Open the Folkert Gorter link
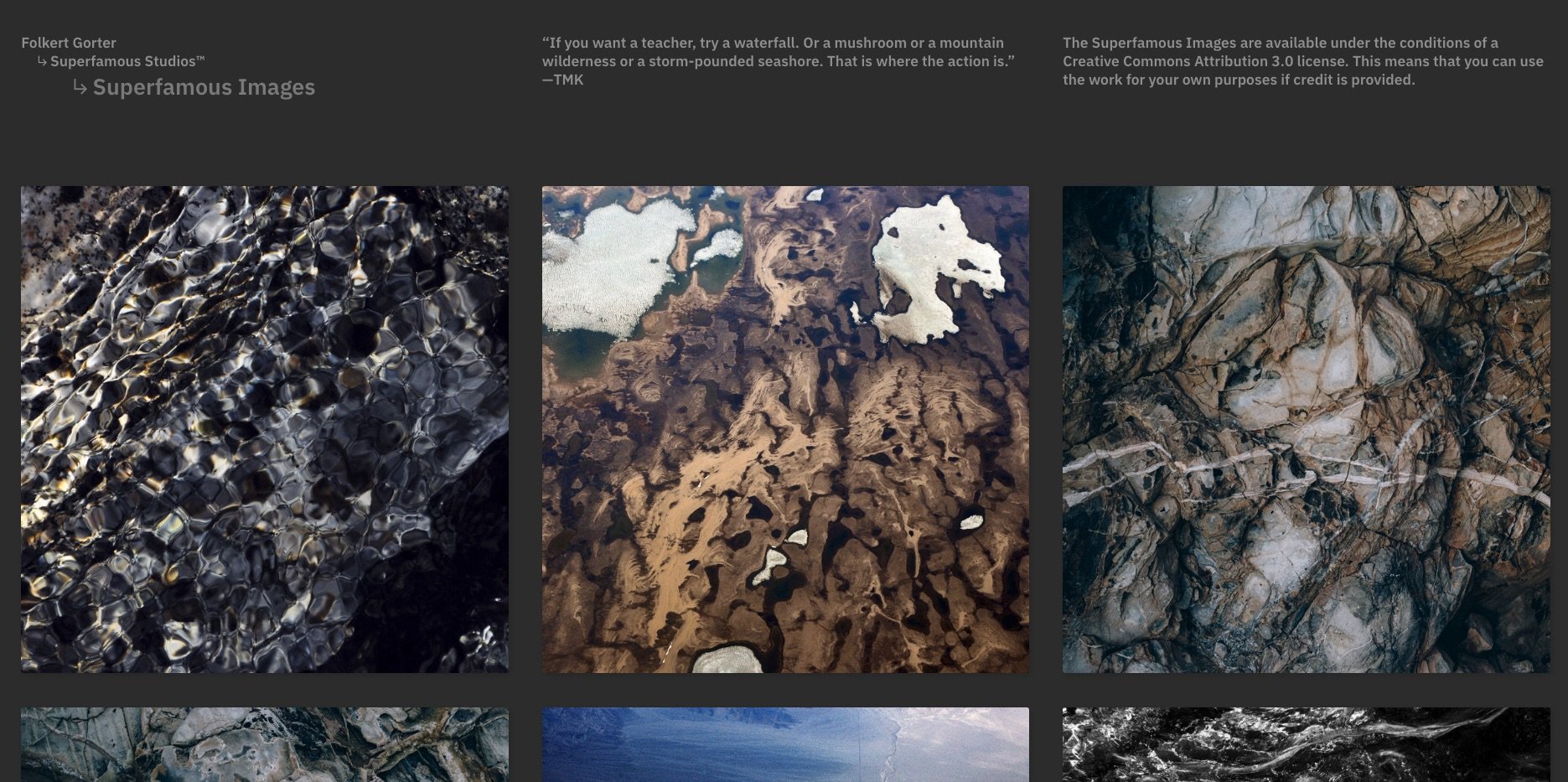The width and height of the screenshot is (1568, 782). 69,42
